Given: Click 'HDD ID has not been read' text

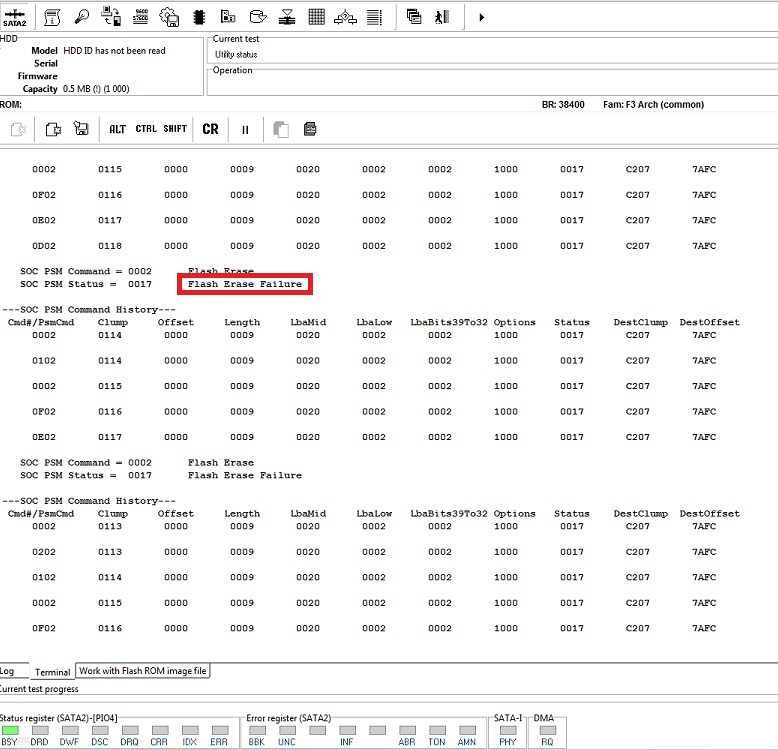Looking at the screenshot, I should click(114, 51).
